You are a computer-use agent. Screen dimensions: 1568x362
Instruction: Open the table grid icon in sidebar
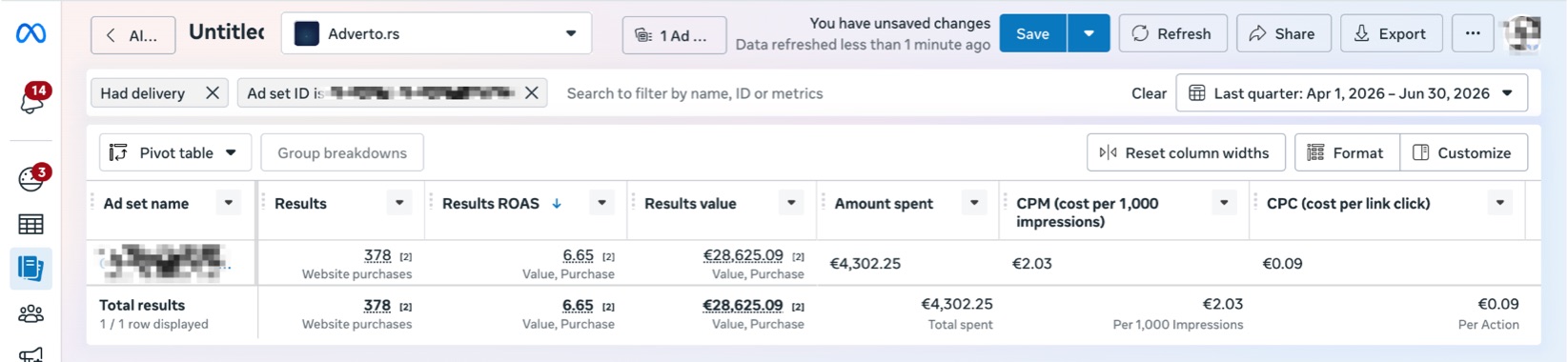coord(31,225)
